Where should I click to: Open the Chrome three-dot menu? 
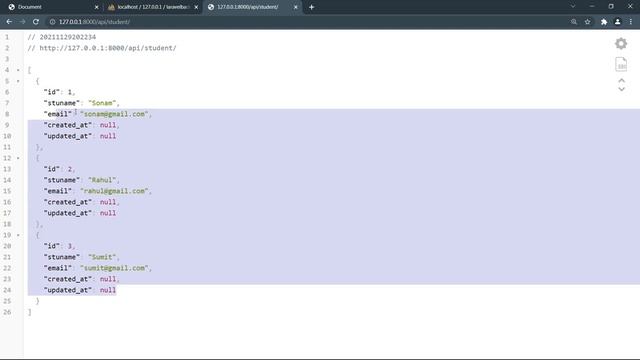click(631, 22)
